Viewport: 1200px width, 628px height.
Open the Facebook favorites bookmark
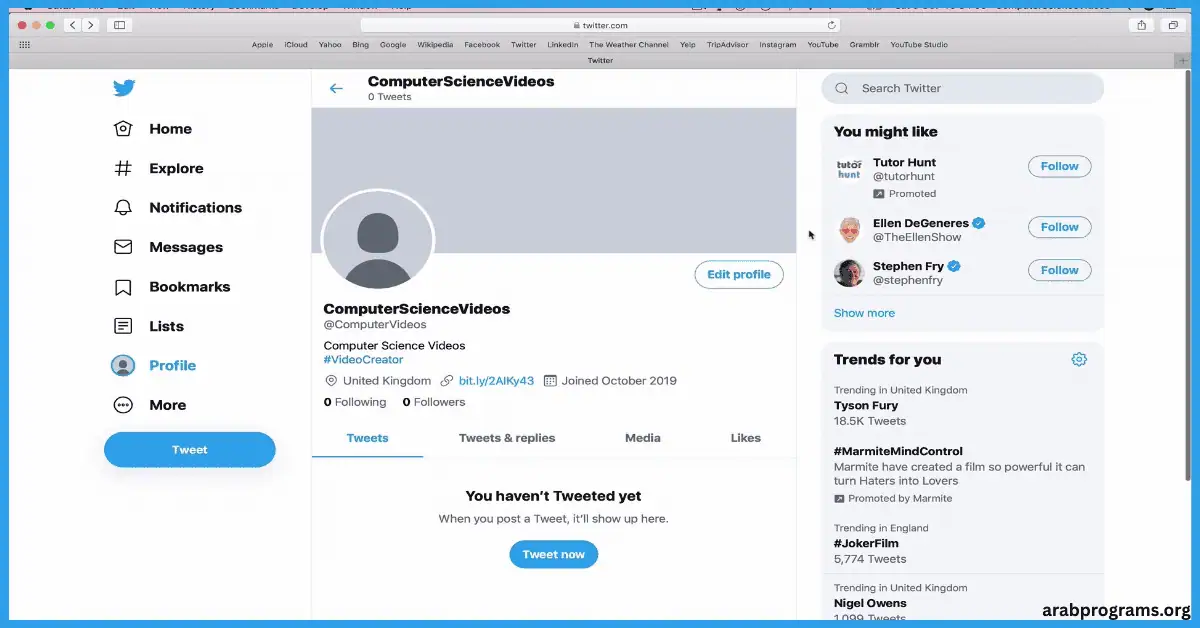pos(482,45)
